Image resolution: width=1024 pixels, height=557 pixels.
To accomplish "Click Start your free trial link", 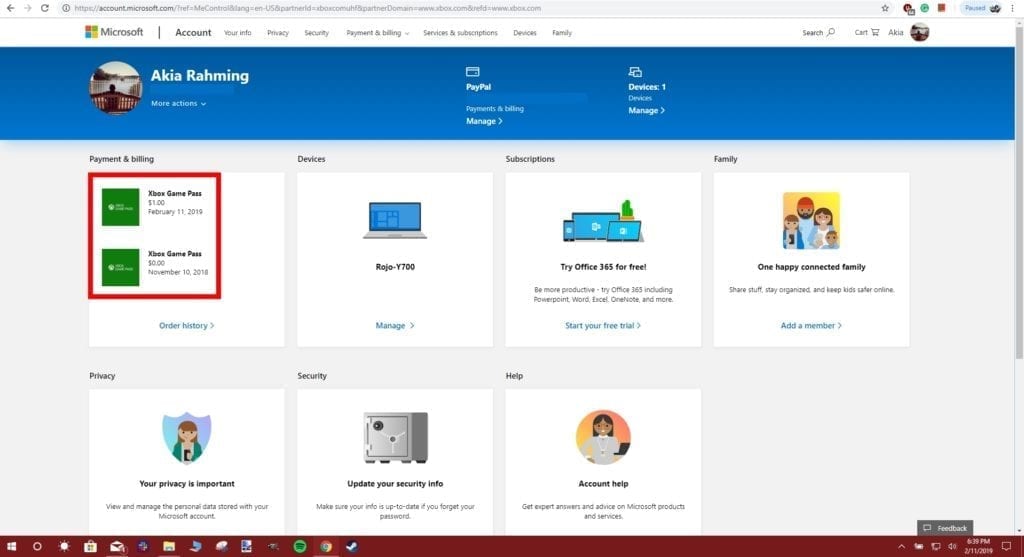I will 603,325.
